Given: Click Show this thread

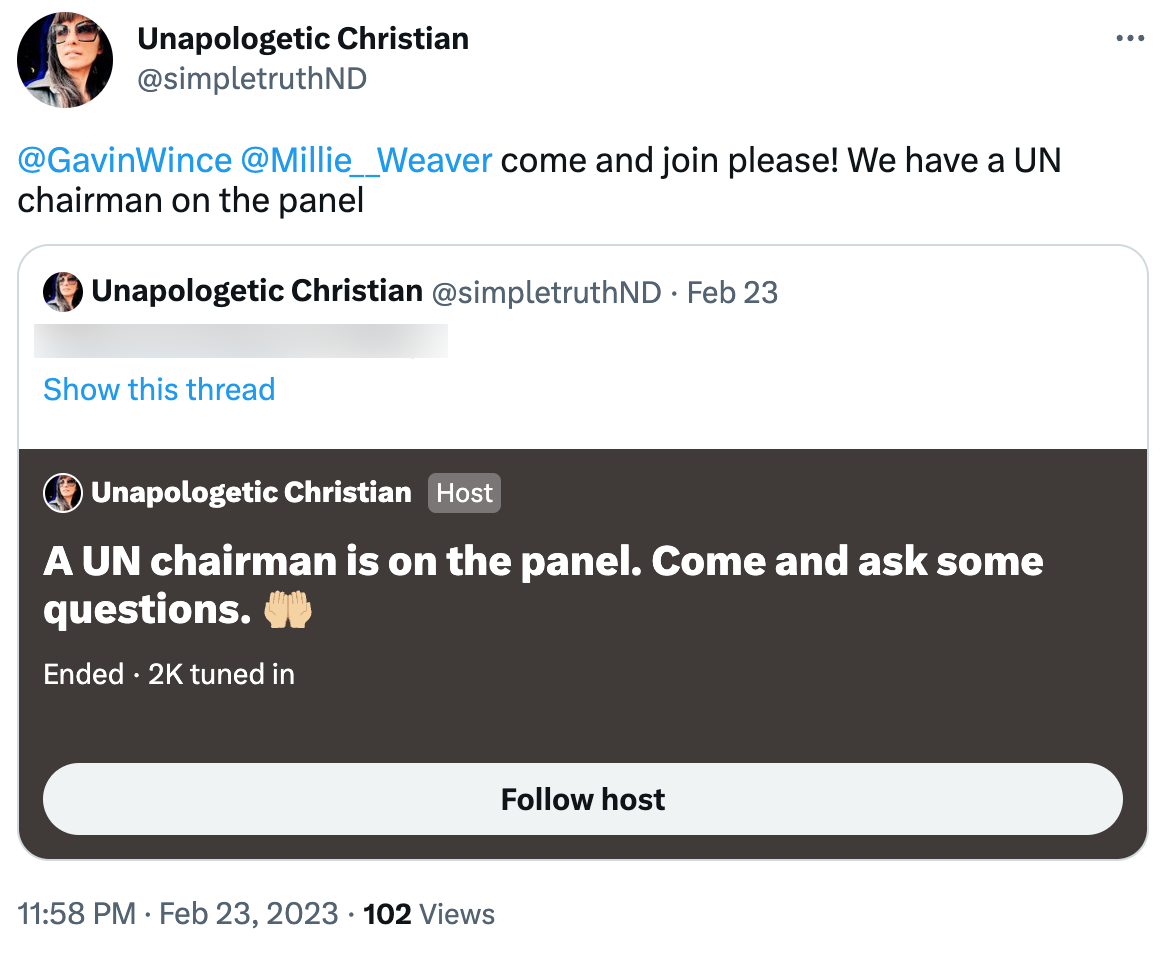Looking at the screenshot, I should [x=159, y=390].
